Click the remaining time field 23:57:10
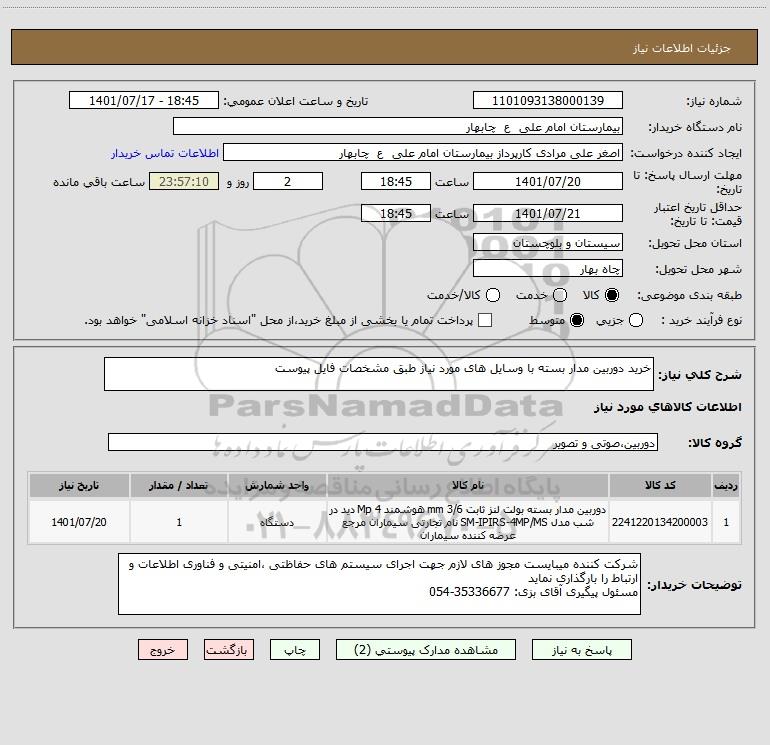Screen dimensions: 770x745 pyautogui.click(x=184, y=181)
